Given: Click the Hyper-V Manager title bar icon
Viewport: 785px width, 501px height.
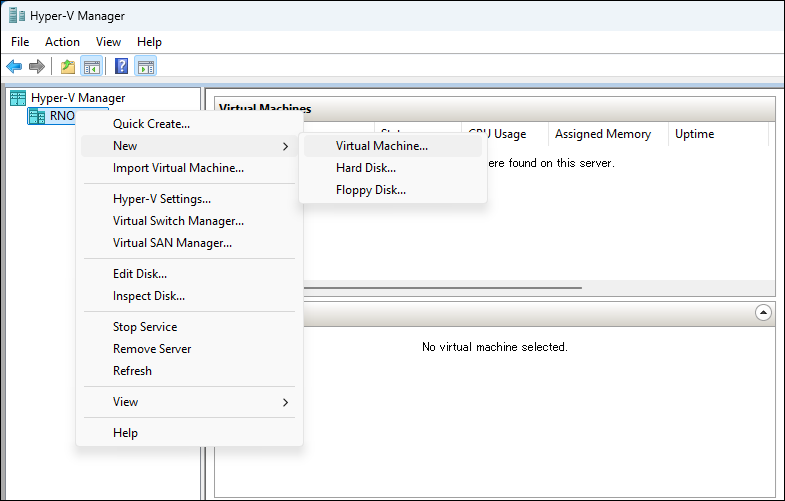Looking at the screenshot, I should point(17,16).
